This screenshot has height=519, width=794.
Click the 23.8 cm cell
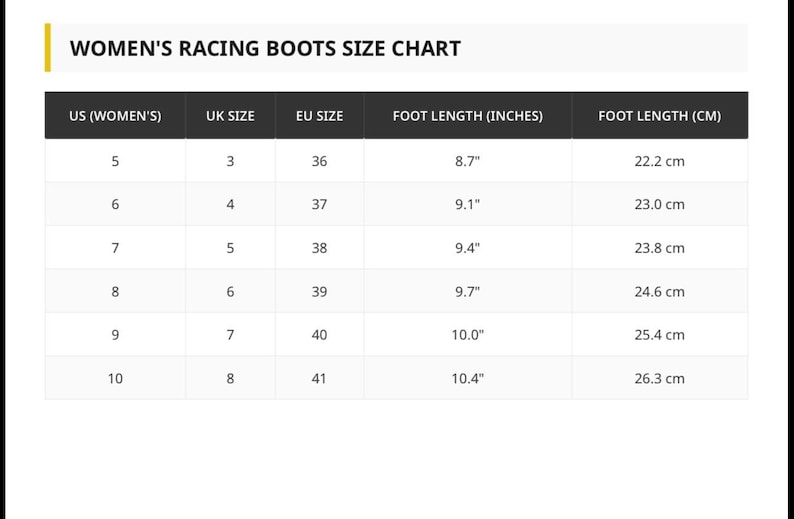tap(660, 248)
